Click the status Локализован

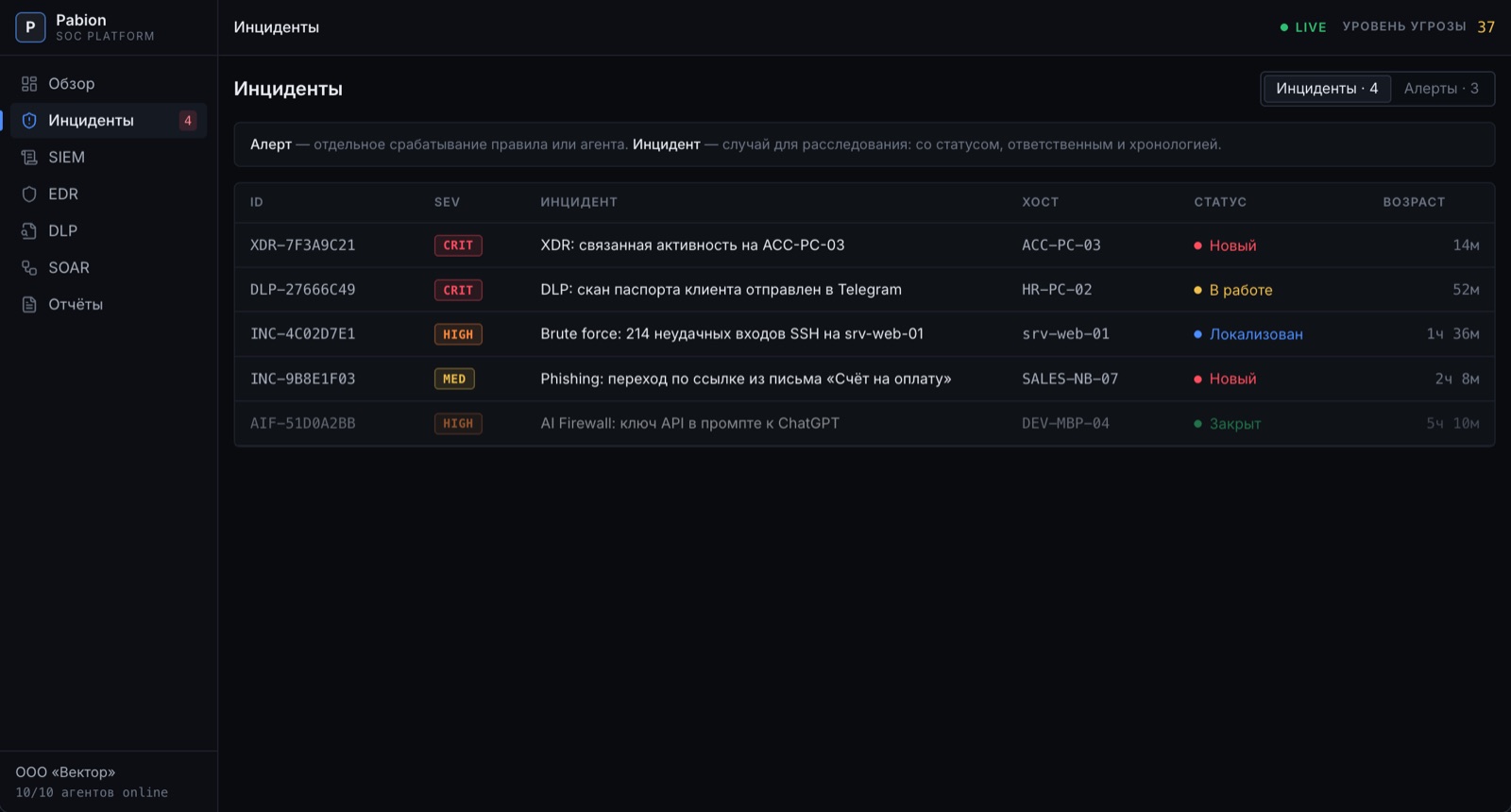(x=1248, y=334)
